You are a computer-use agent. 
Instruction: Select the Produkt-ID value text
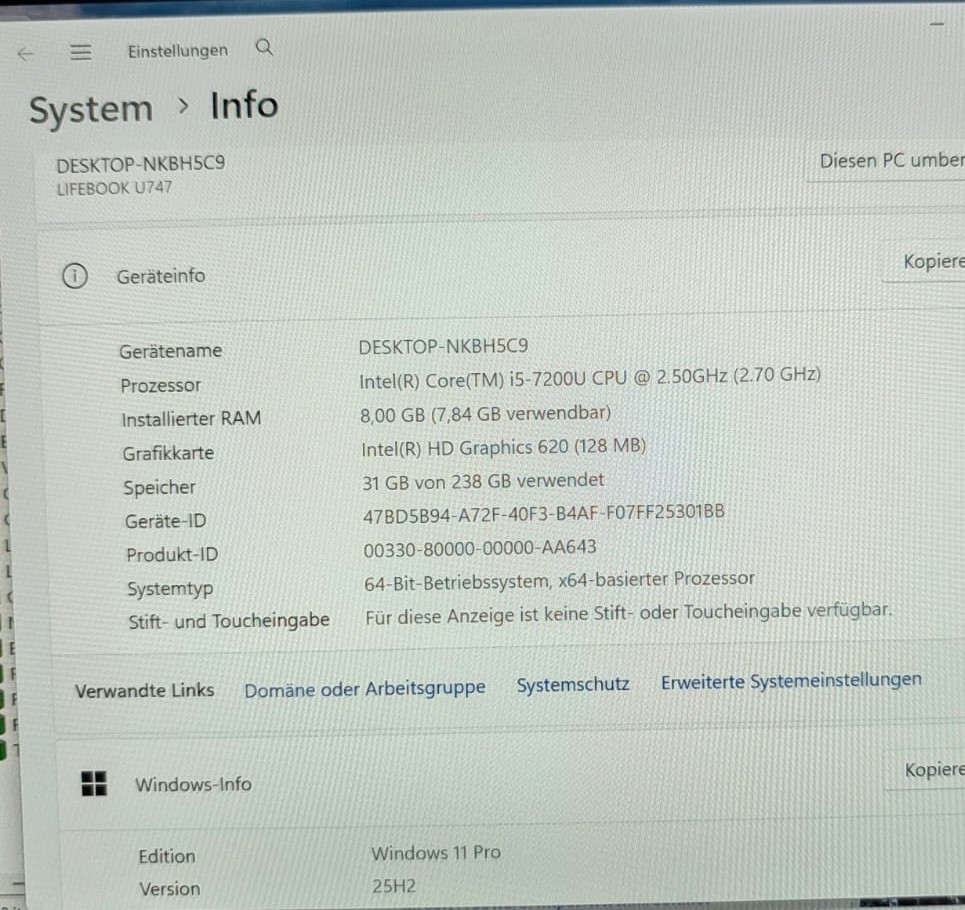click(x=480, y=548)
